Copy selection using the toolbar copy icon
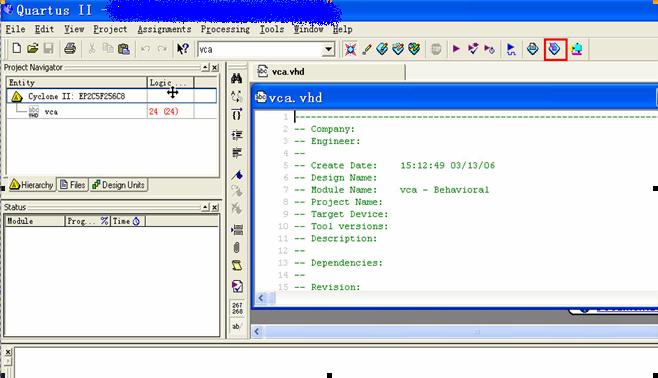Image resolution: width=658 pixels, height=378 pixels. pyautogui.click(x=108, y=49)
